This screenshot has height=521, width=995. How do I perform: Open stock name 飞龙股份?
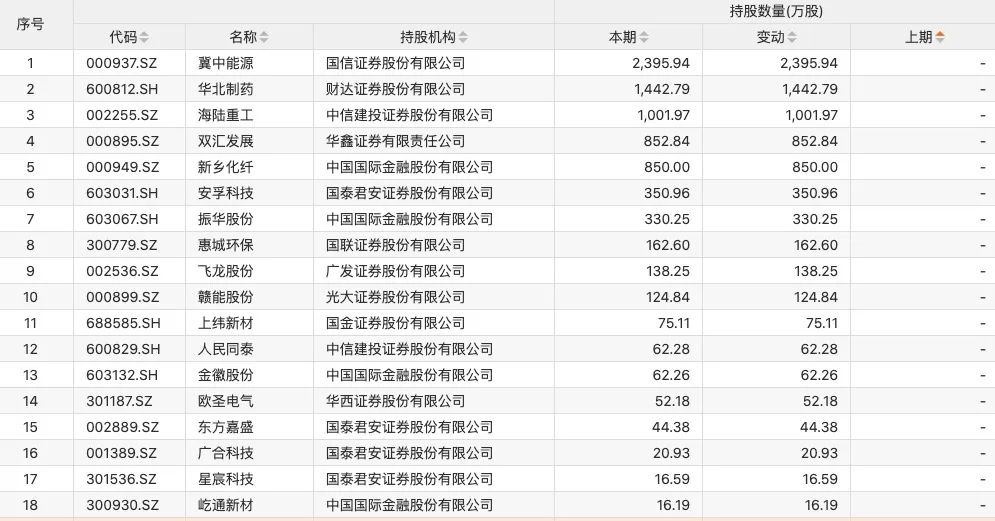[225, 272]
